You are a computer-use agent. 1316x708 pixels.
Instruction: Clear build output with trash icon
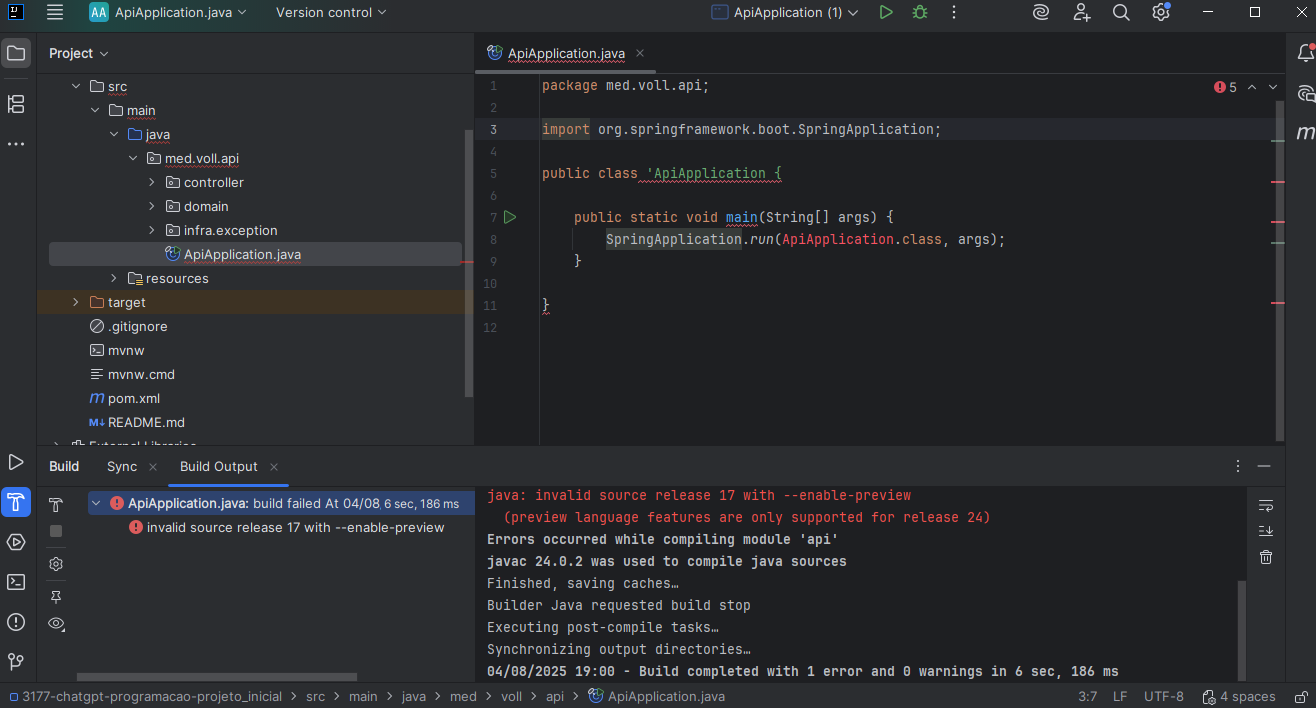coord(1266,557)
